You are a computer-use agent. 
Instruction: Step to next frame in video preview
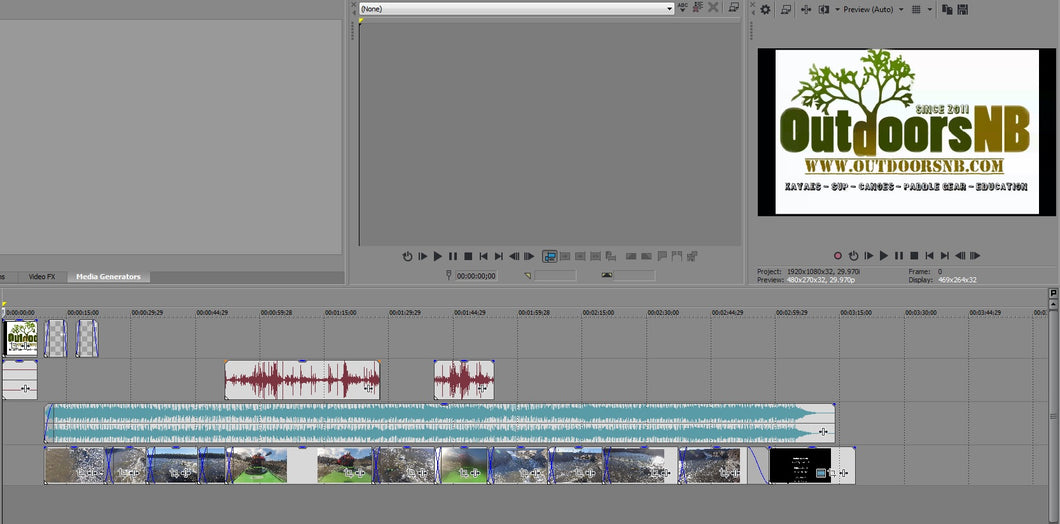(975, 256)
